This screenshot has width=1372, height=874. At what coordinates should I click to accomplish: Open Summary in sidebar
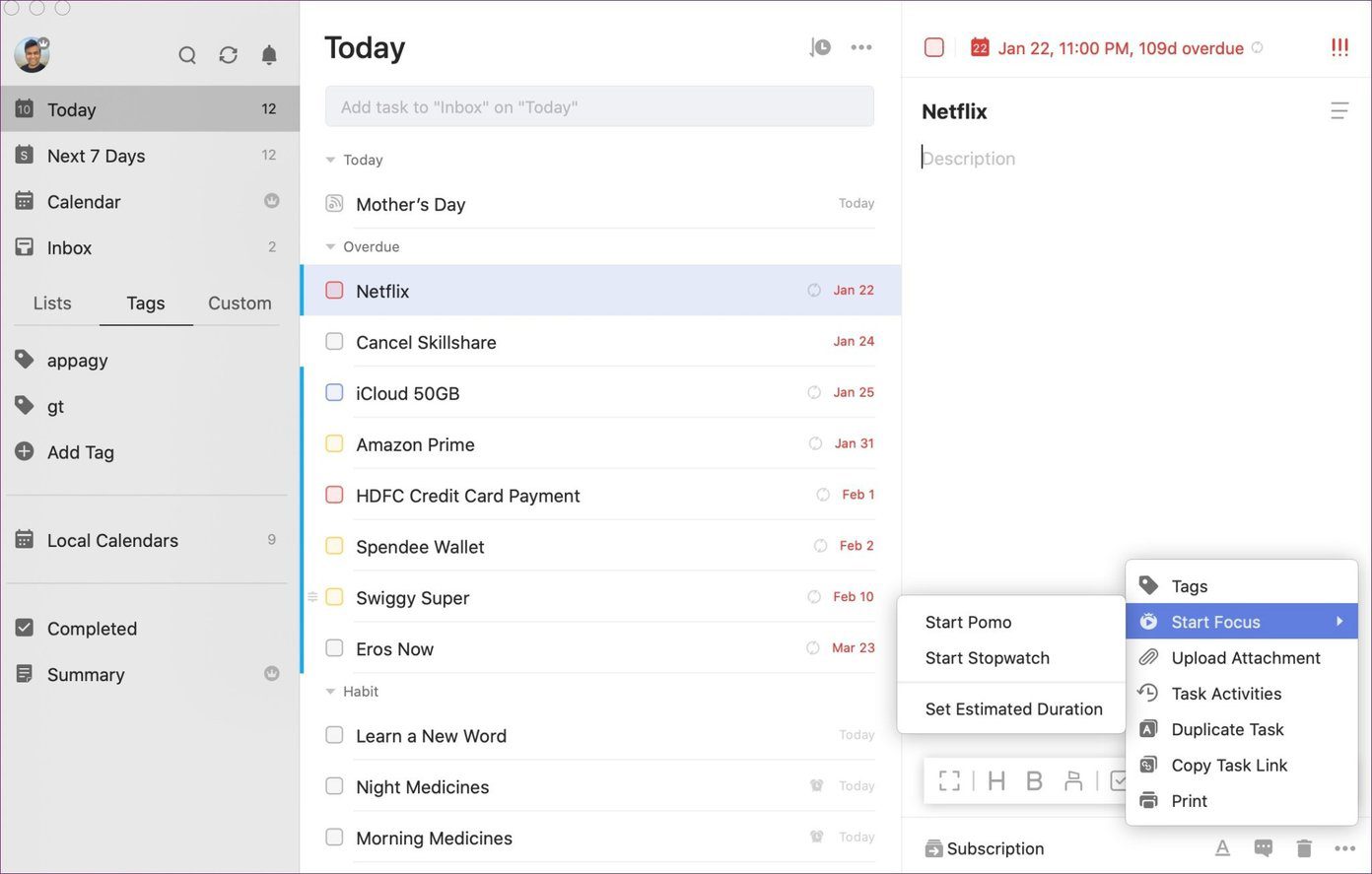[150, 675]
